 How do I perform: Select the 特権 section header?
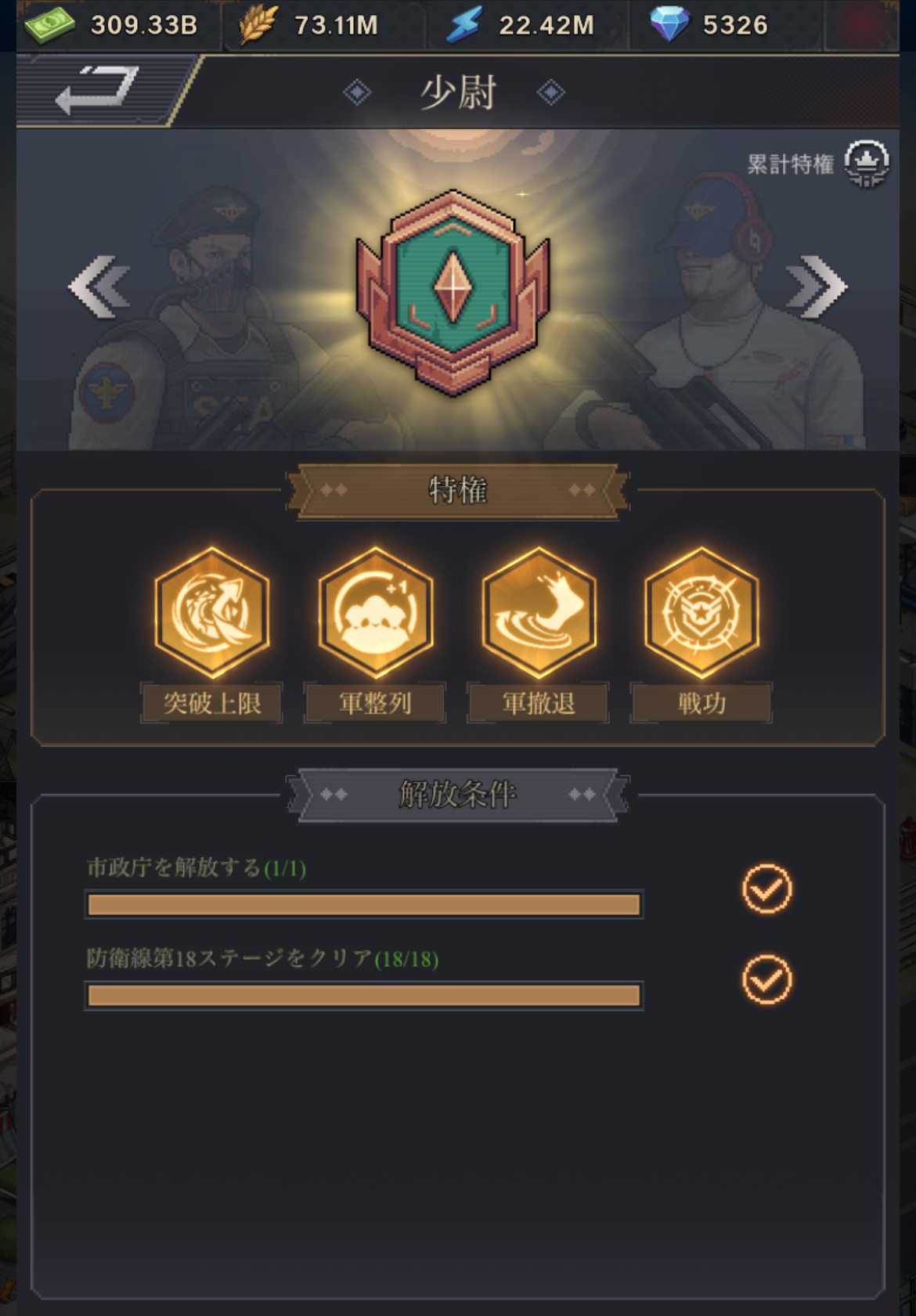coord(458,491)
